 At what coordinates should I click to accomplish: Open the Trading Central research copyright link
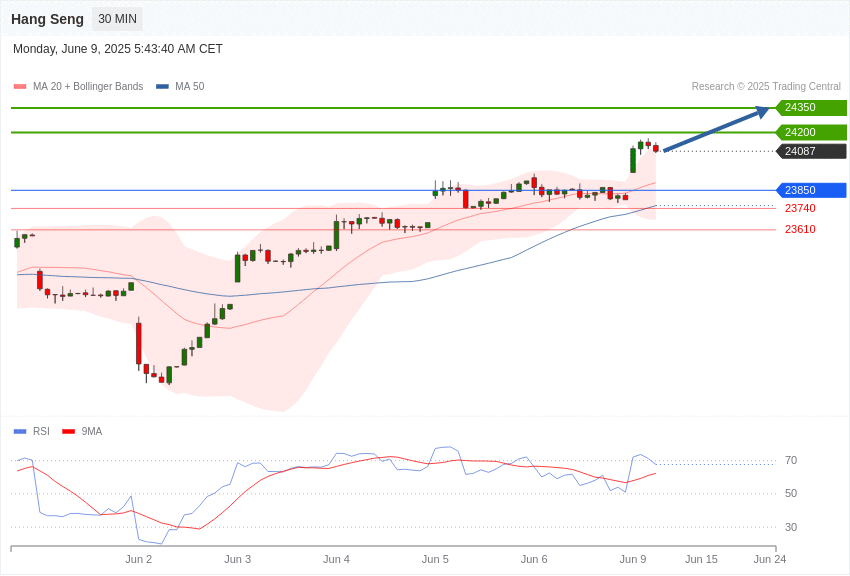tap(766, 86)
